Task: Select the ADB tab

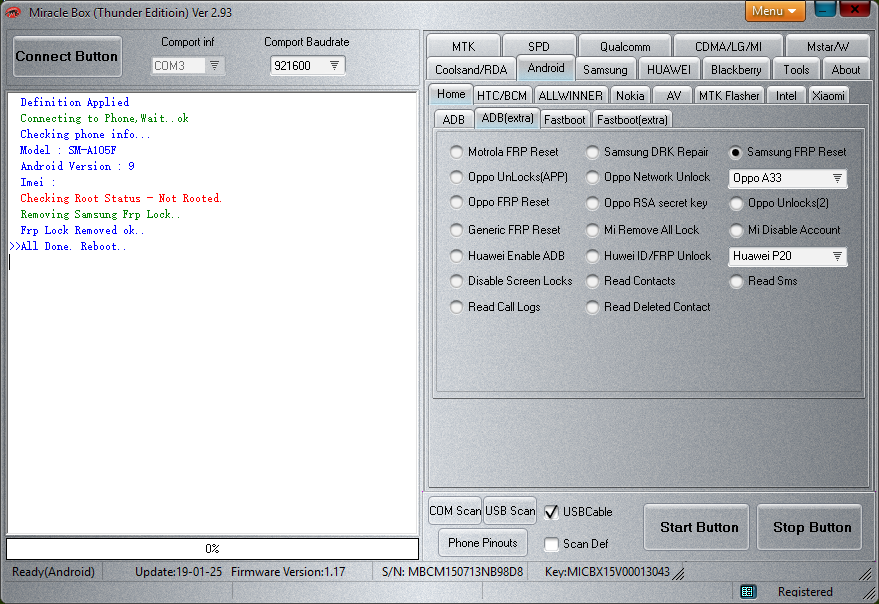Action: click(454, 119)
